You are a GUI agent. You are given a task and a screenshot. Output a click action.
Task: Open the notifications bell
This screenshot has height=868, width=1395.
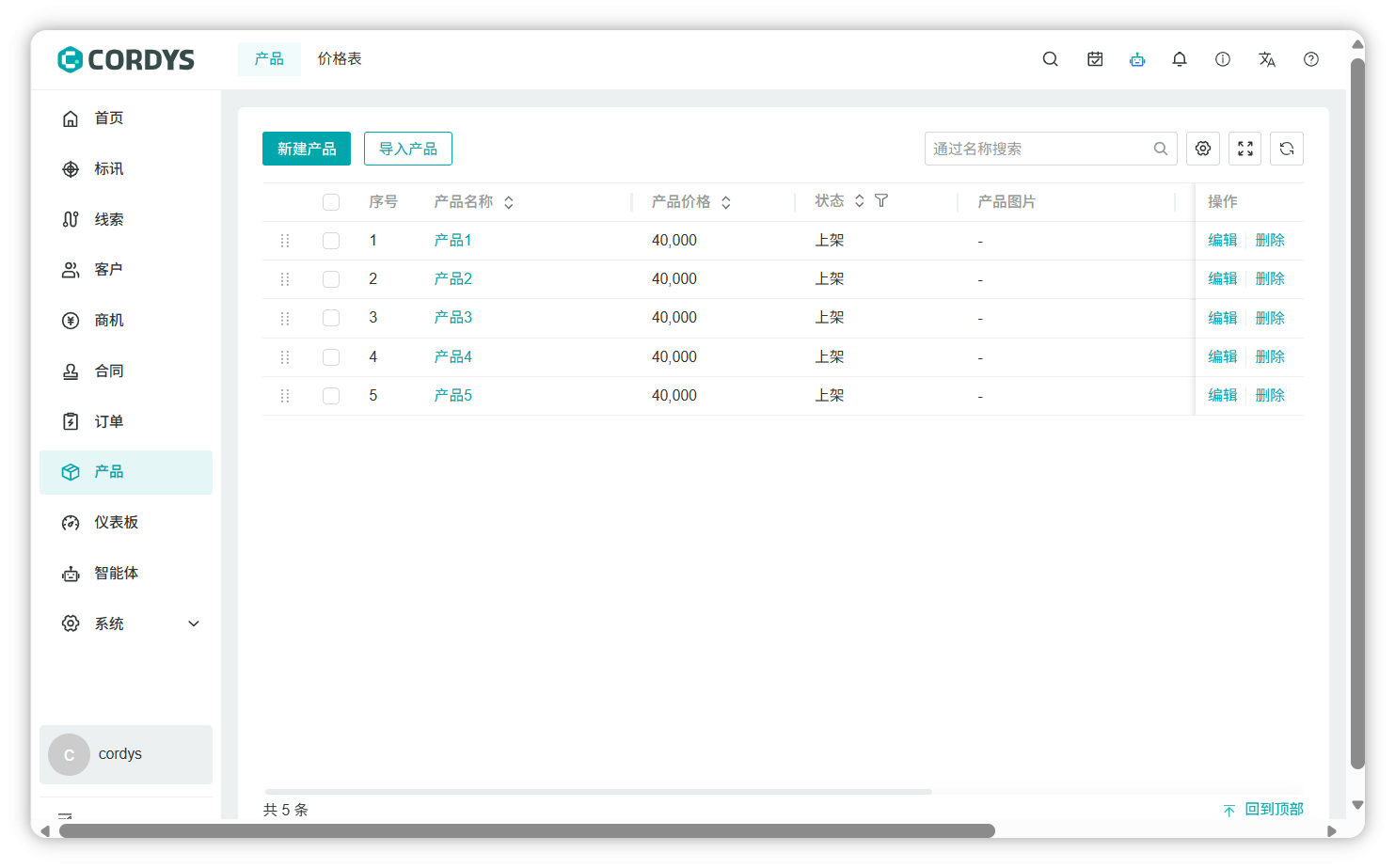tap(1180, 59)
